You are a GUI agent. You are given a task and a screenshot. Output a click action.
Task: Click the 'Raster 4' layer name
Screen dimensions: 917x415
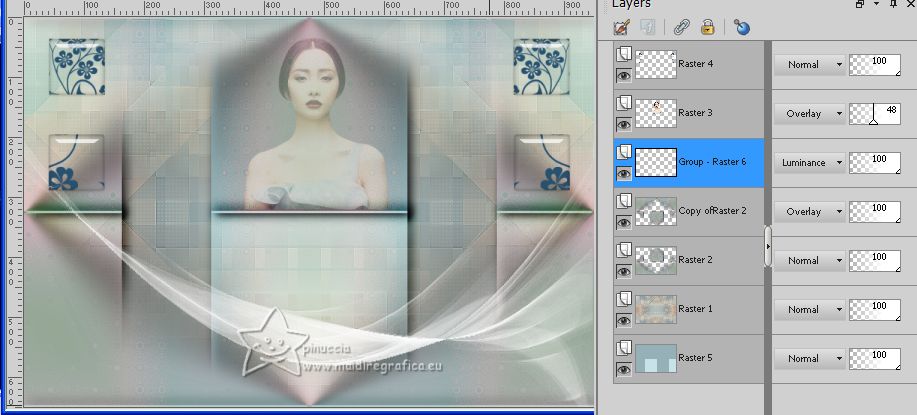695,64
